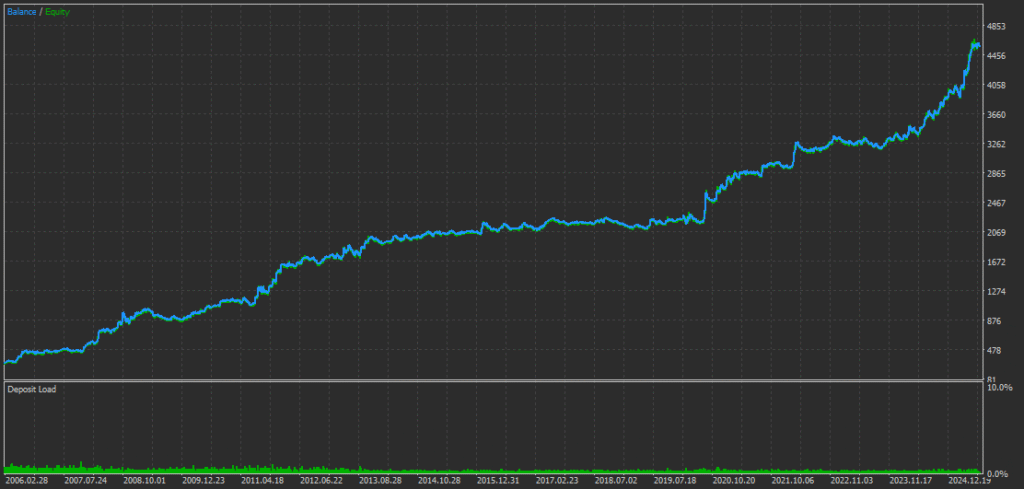Screen dimensions: 1024x489
Task: Click the 2020.10.20 date label
Action: point(733,481)
